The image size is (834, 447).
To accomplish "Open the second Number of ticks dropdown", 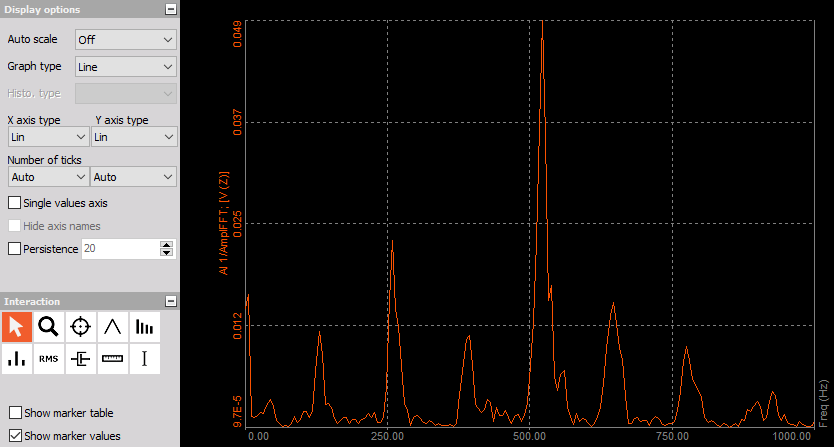I will click(134, 177).
